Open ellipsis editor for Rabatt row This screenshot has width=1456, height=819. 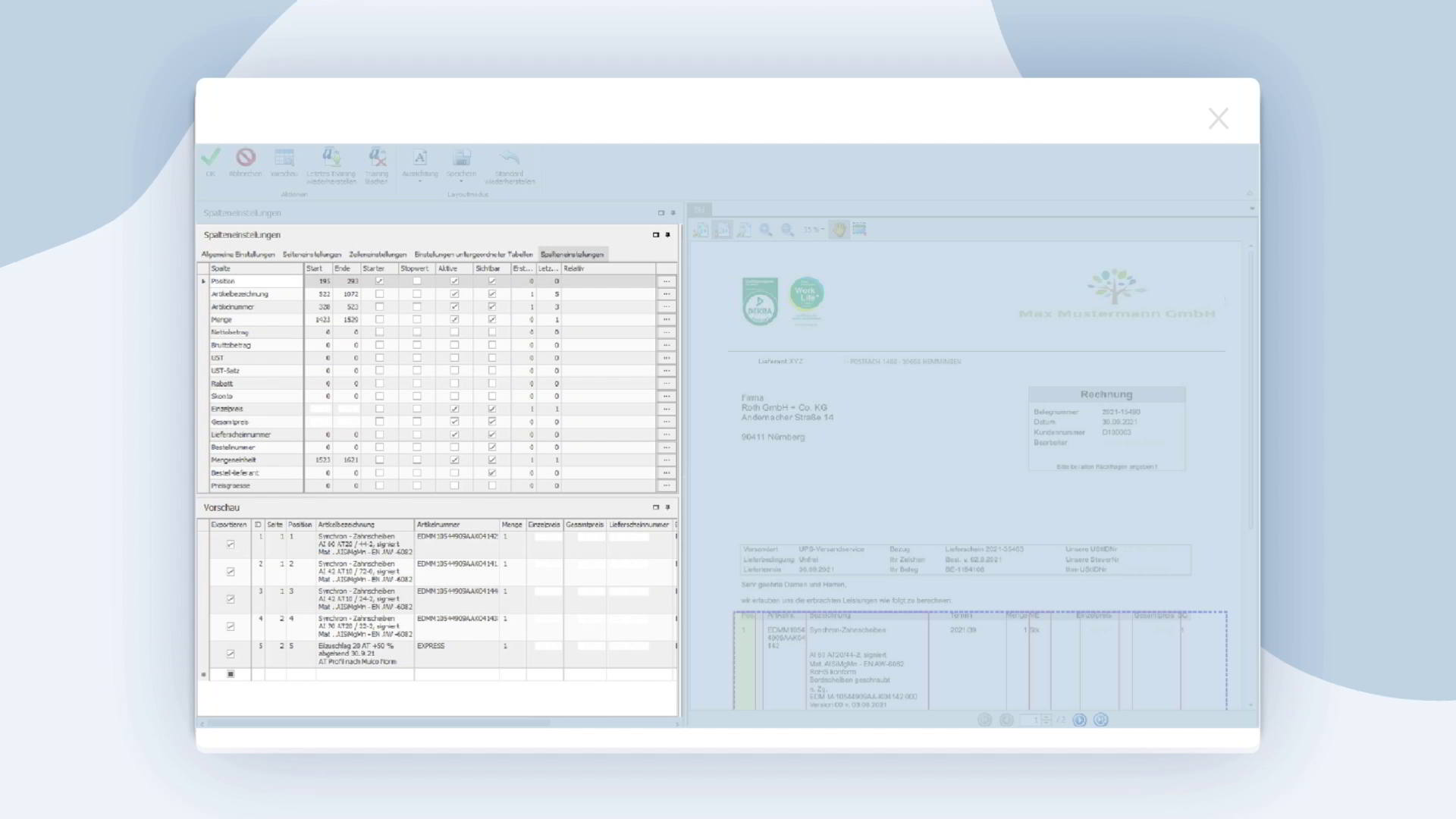667,384
